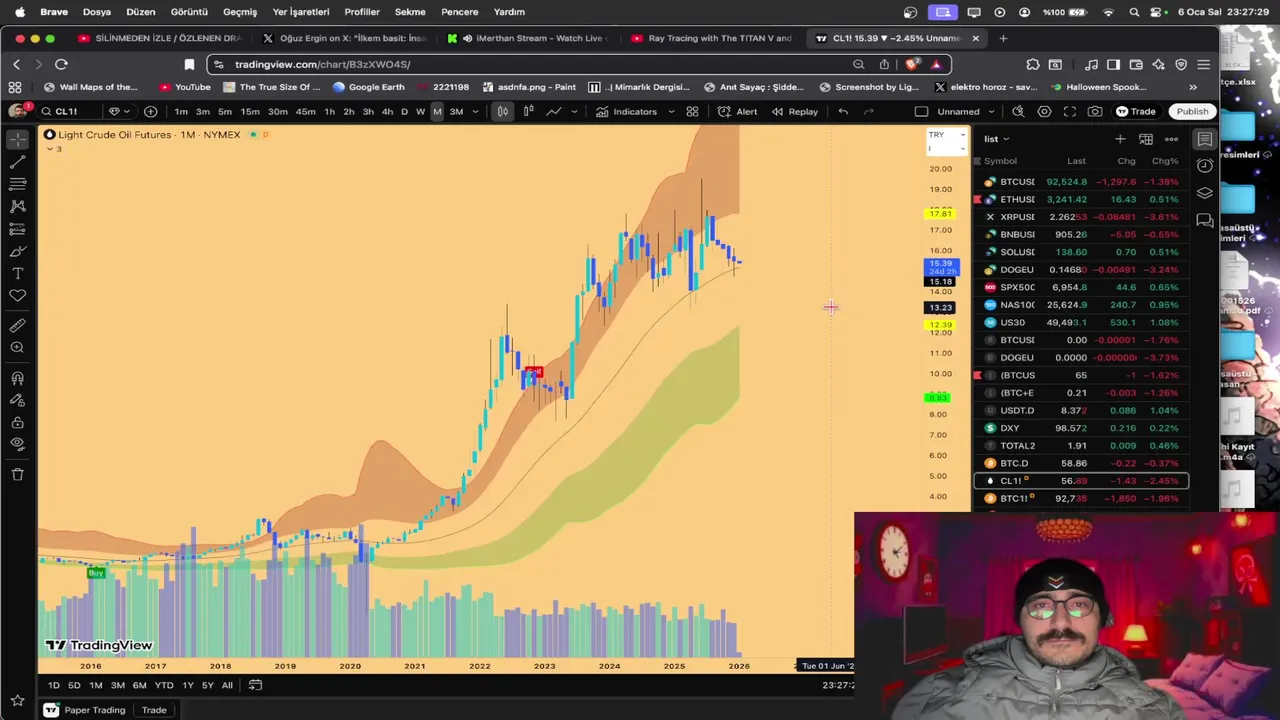Toggle hide all drawings eye icon
Screen dimensions: 1280x720
tap(17, 444)
